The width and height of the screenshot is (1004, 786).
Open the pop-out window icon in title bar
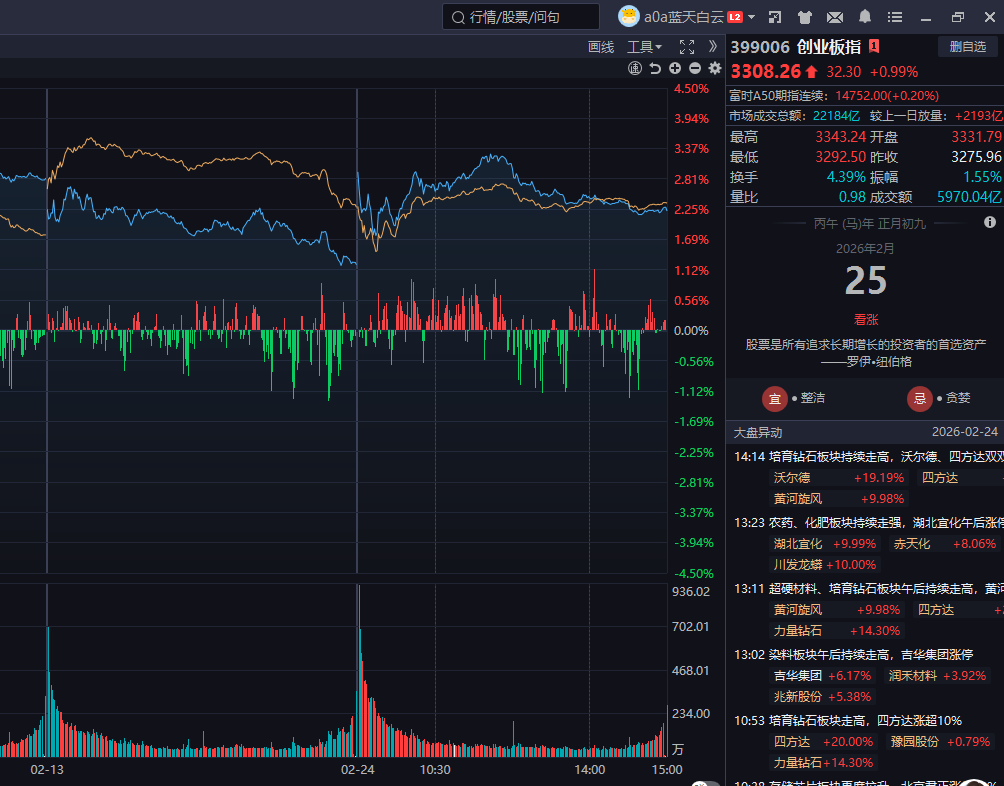(x=777, y=17)
